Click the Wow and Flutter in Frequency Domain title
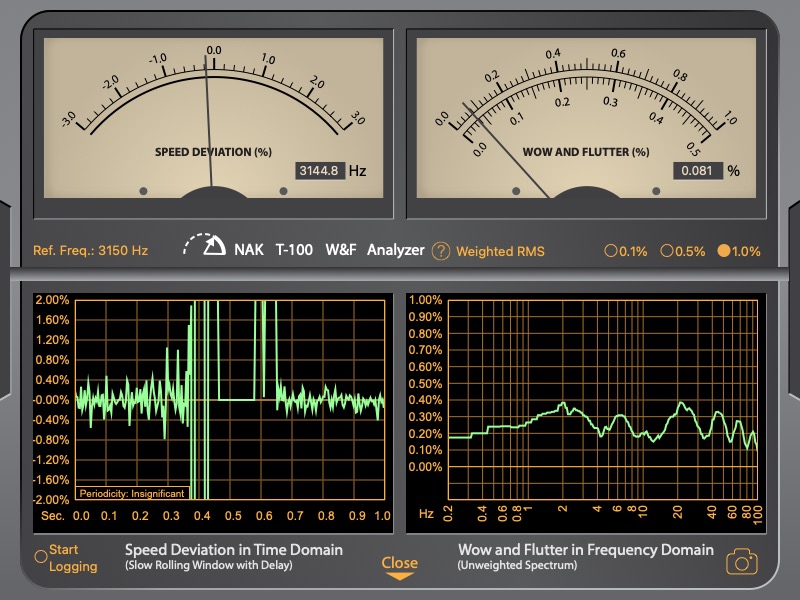Image resolution: width=800 pixels, height=600 pixels. pyautogui.click(x=586, y=549)
